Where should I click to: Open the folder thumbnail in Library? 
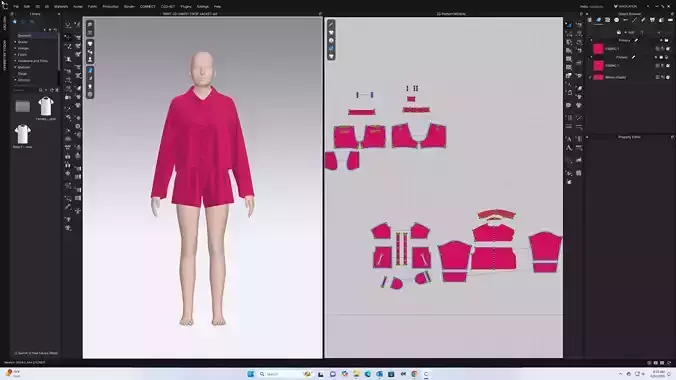point(22,106)
